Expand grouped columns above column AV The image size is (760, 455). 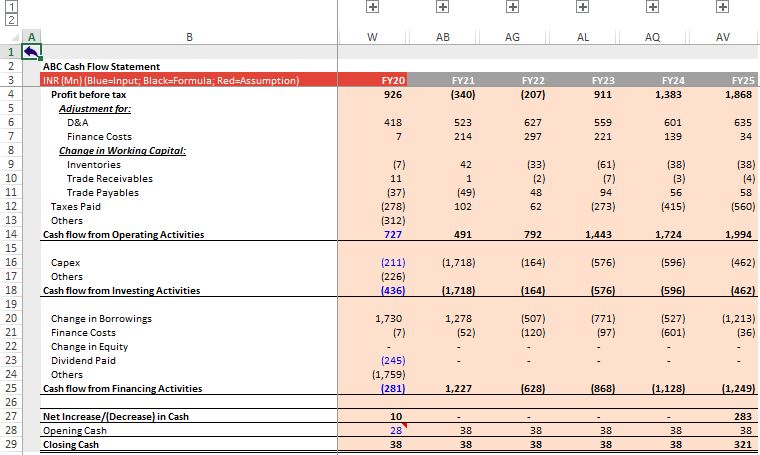pos(723,7)
